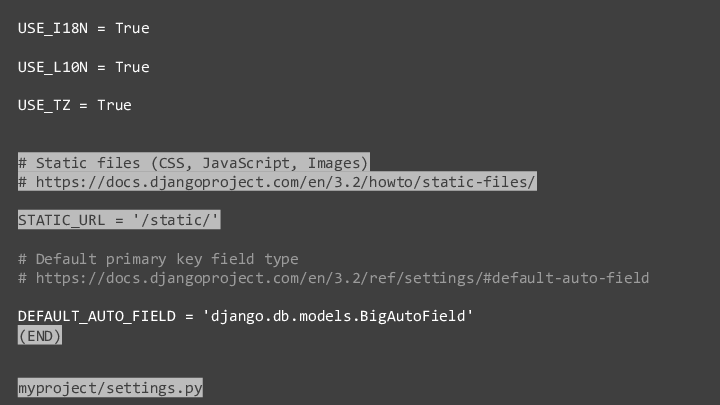Click the (END) pager marker
Screen dimensions: 720x405
point(40,336)
